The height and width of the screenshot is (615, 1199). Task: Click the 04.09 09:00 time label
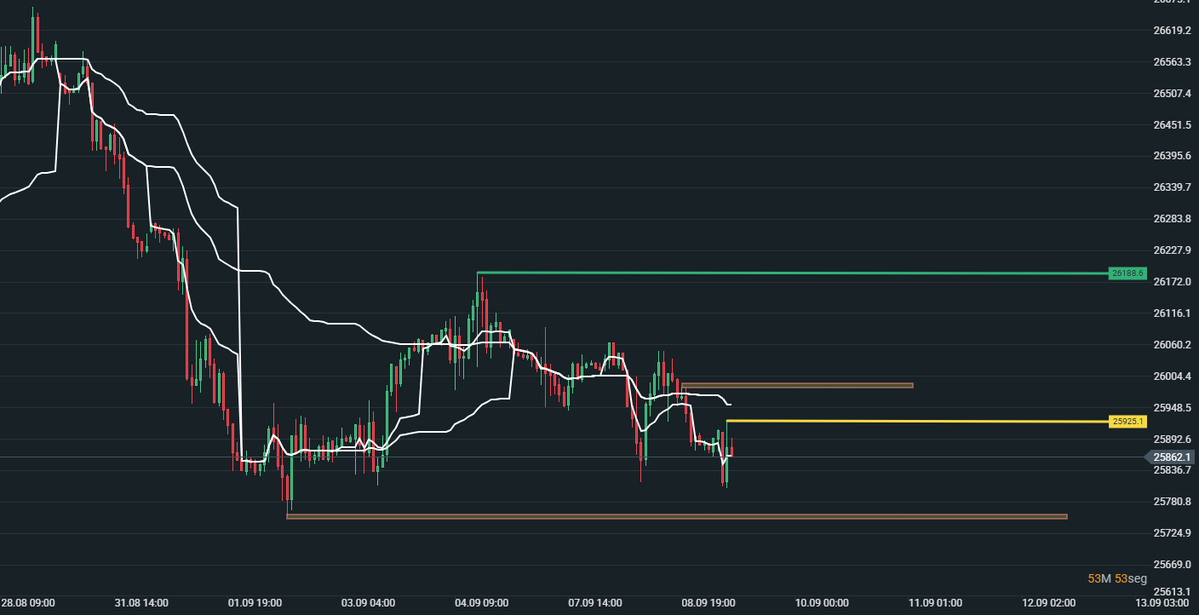(482, 603)
